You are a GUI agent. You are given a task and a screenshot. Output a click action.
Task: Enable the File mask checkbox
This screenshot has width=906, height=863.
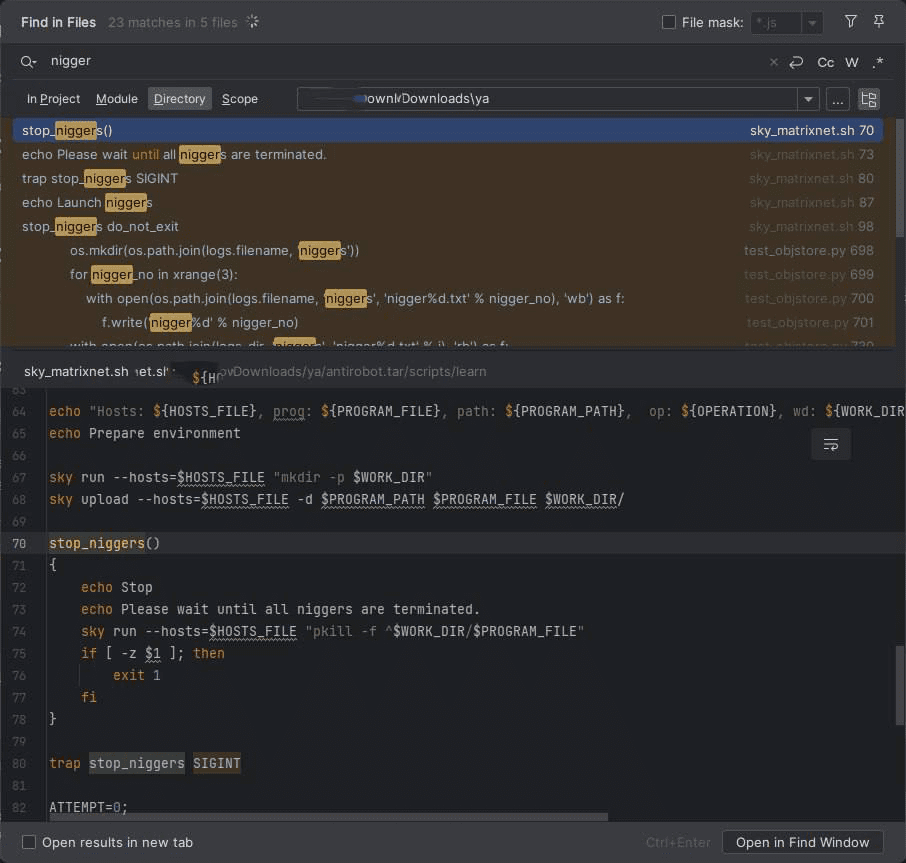point(669,22)
